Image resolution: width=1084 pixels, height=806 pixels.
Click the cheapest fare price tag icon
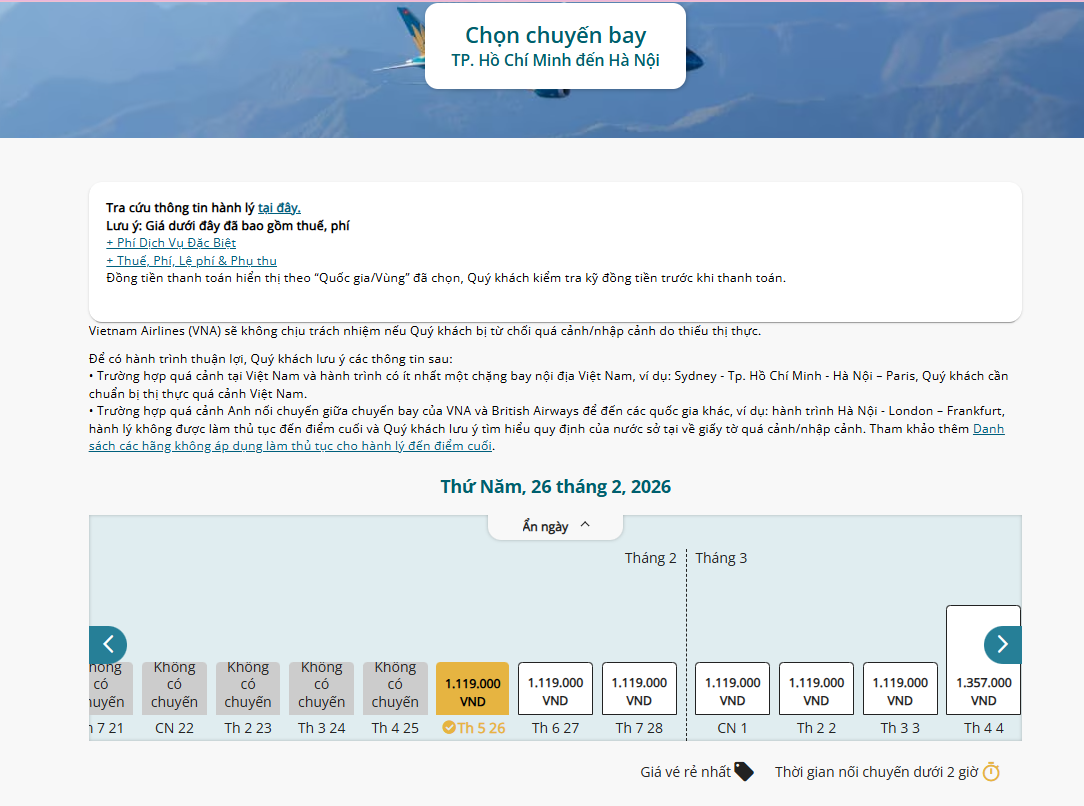click(743, 771)
